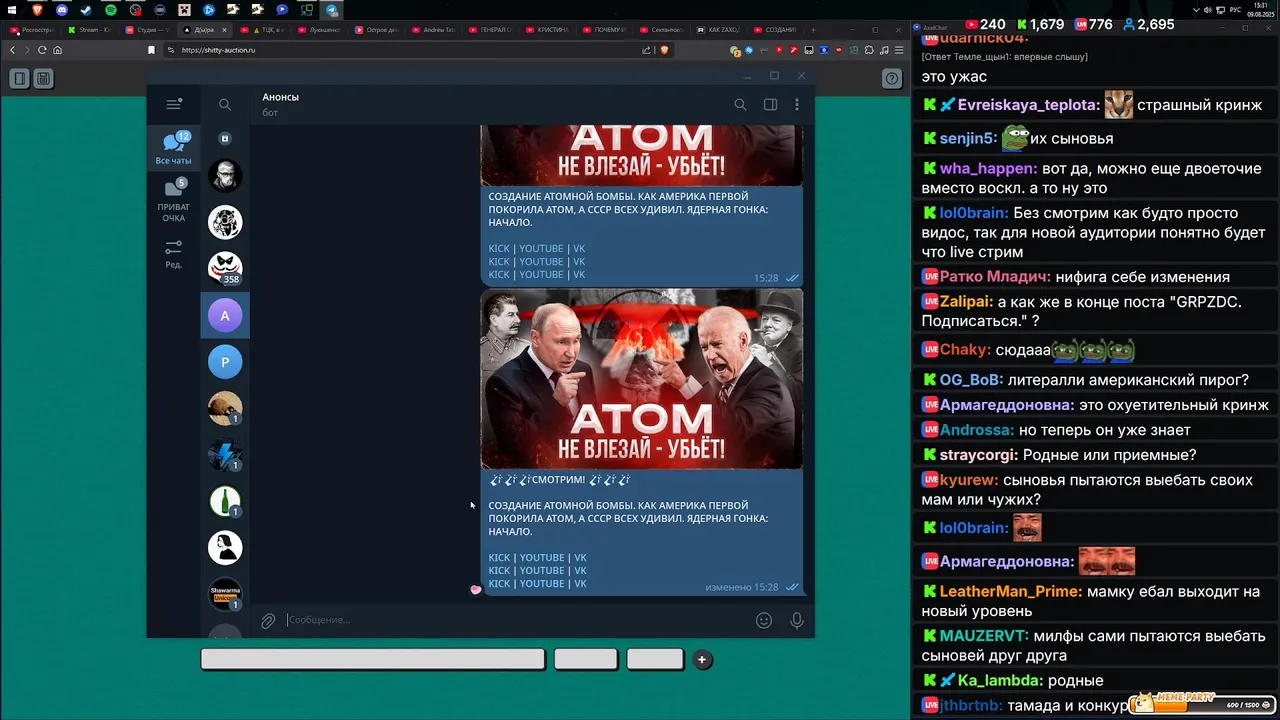Open chat with the masked bald man avatar
The image size is (1280, 720).
tap(225, 175)
